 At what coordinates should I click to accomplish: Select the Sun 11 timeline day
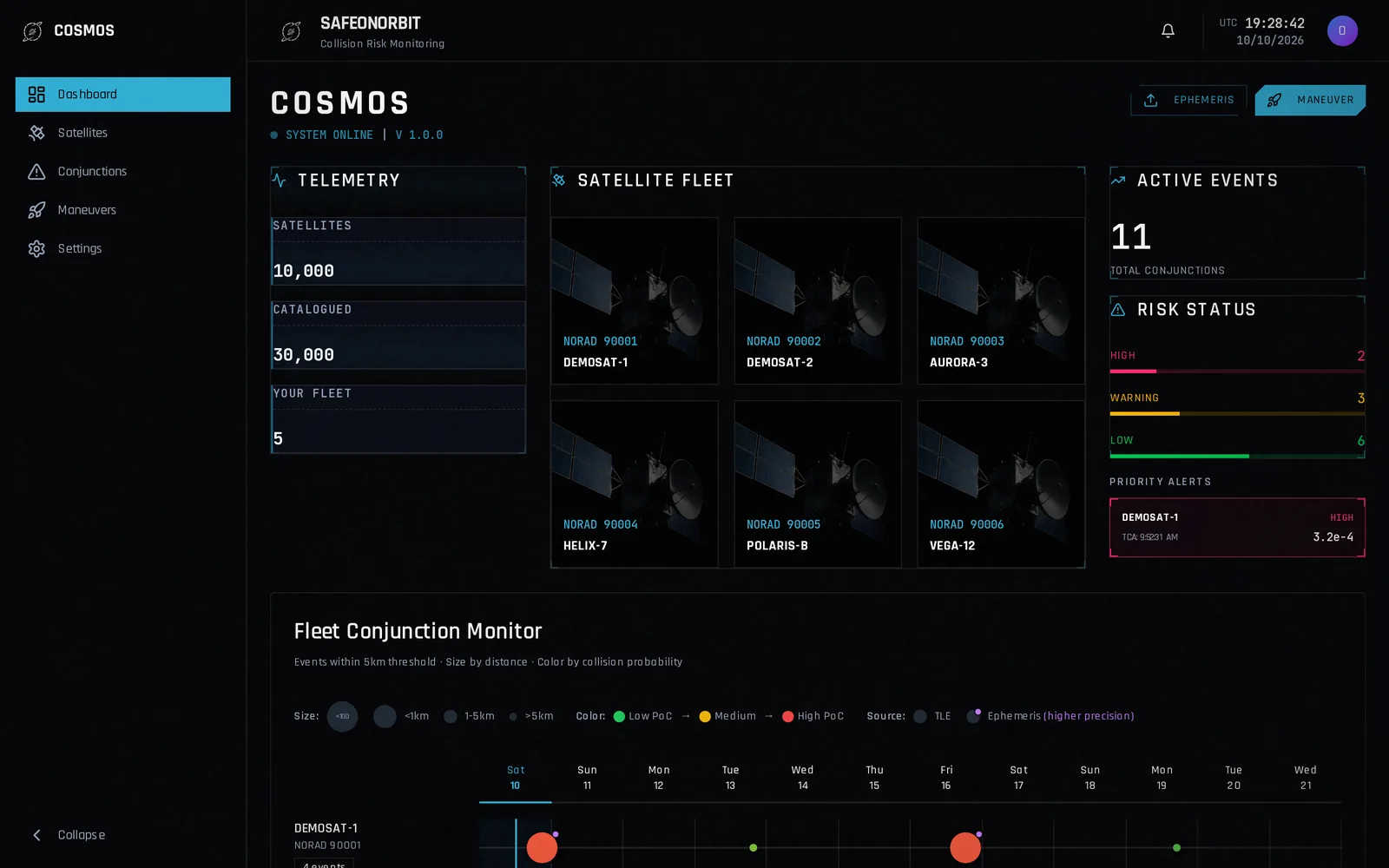click(587, 778)
